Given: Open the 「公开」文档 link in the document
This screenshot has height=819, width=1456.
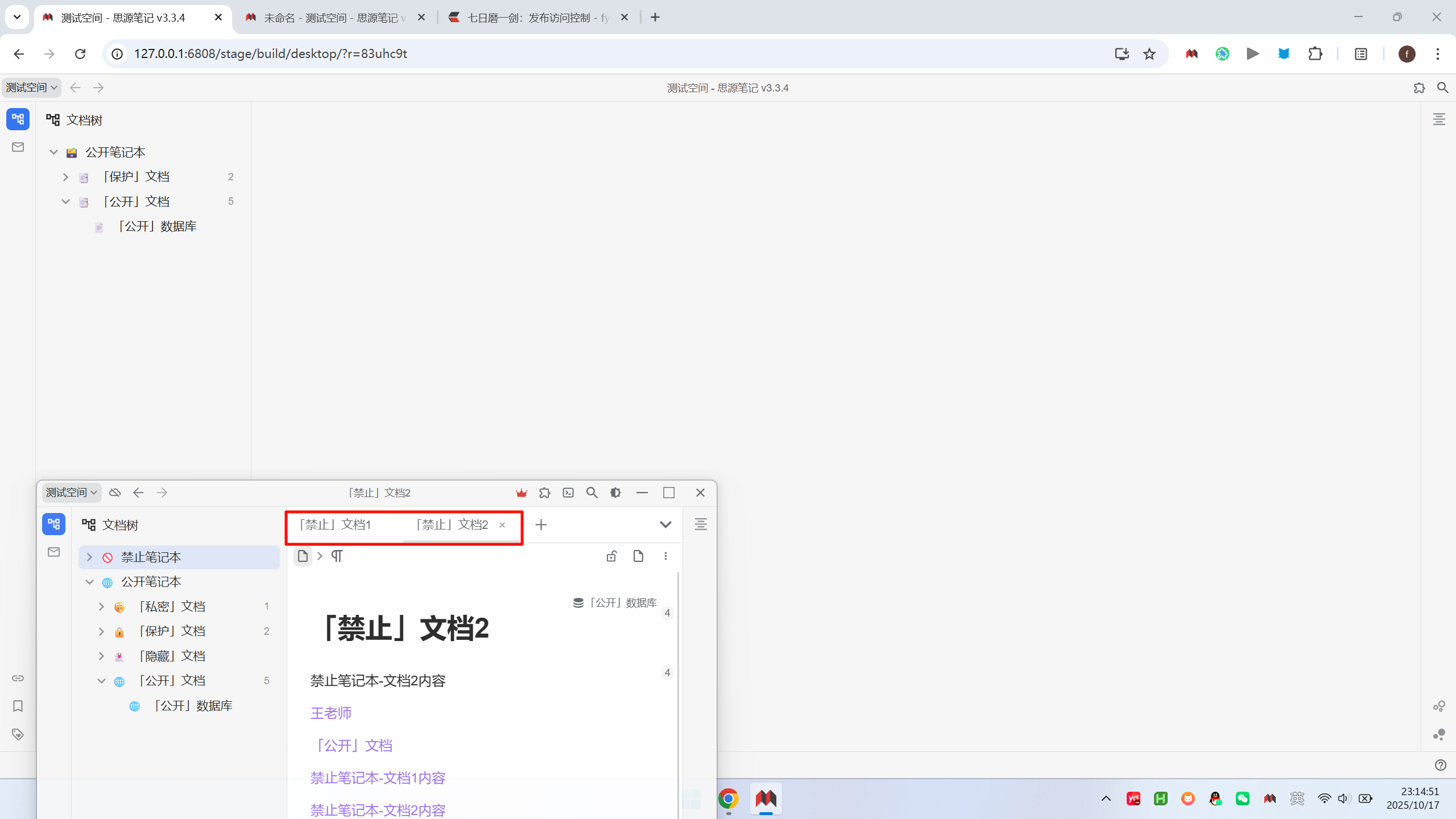Looking at the screenshot, I should [x=353, y=746].
